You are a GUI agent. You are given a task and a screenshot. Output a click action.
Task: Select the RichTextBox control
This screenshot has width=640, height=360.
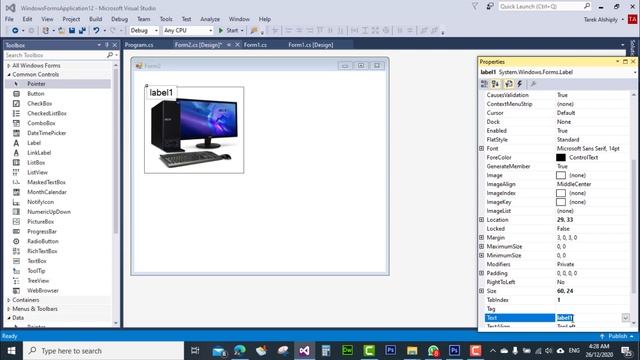click(57, 251)
